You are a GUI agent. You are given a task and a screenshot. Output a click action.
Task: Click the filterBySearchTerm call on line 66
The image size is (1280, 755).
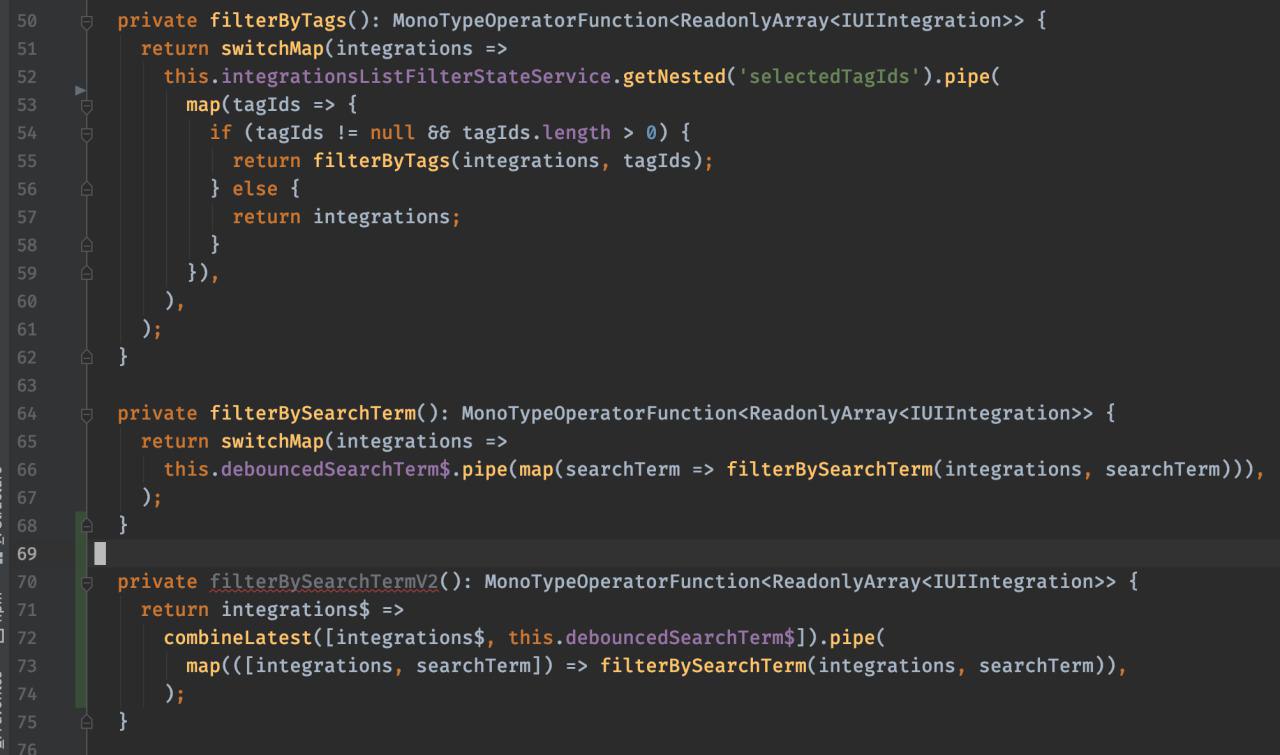pyautogui.click(x=830, y=469)
